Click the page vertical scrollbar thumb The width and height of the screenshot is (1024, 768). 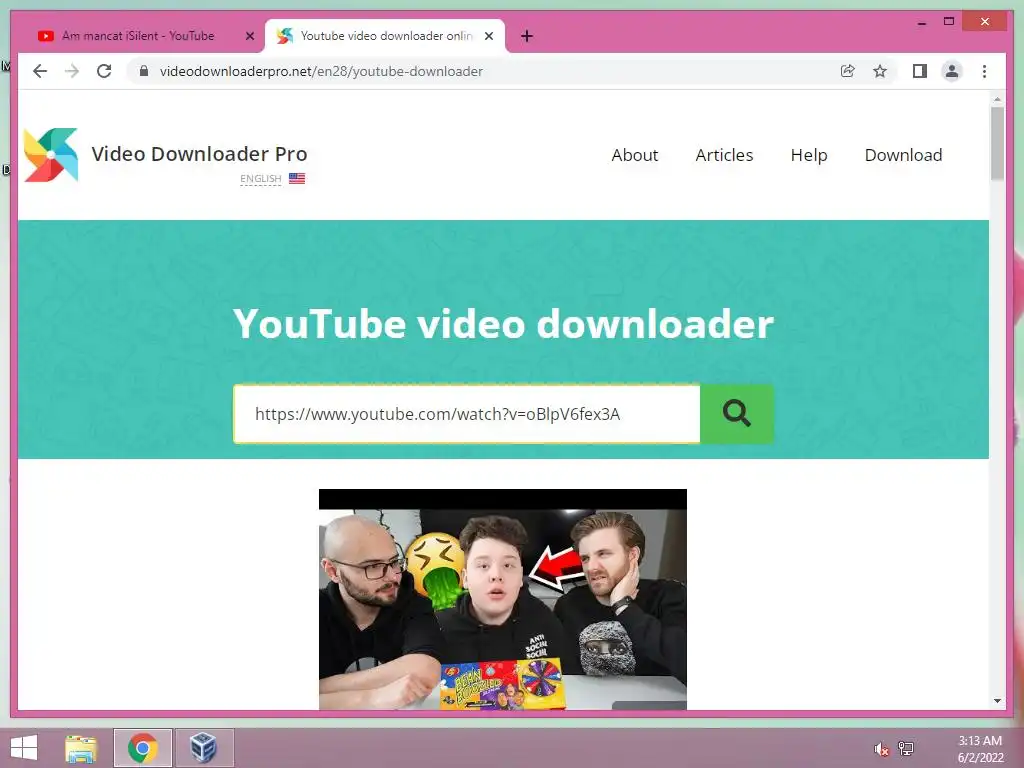point(997,144)
